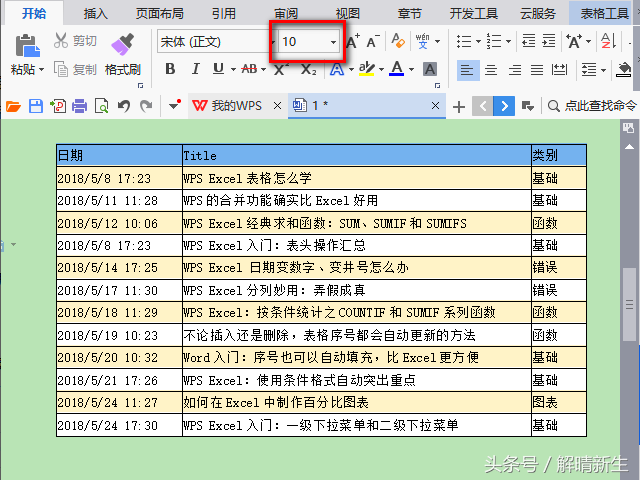The image size is (640, 480).
Task: Expand the font color dropdown arrow
Action: click(x=411, y=70)
